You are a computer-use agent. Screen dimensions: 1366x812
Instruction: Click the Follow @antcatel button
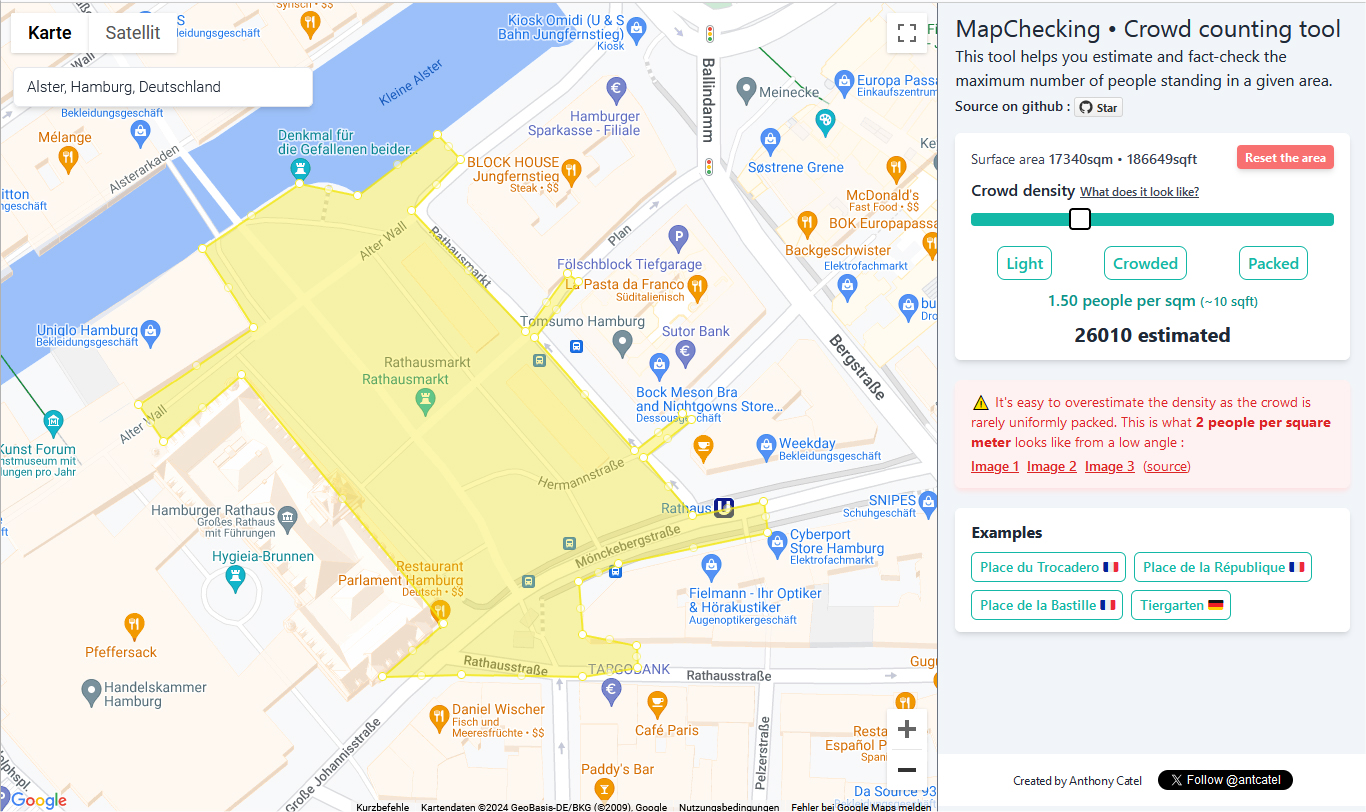click(1225, 780)
